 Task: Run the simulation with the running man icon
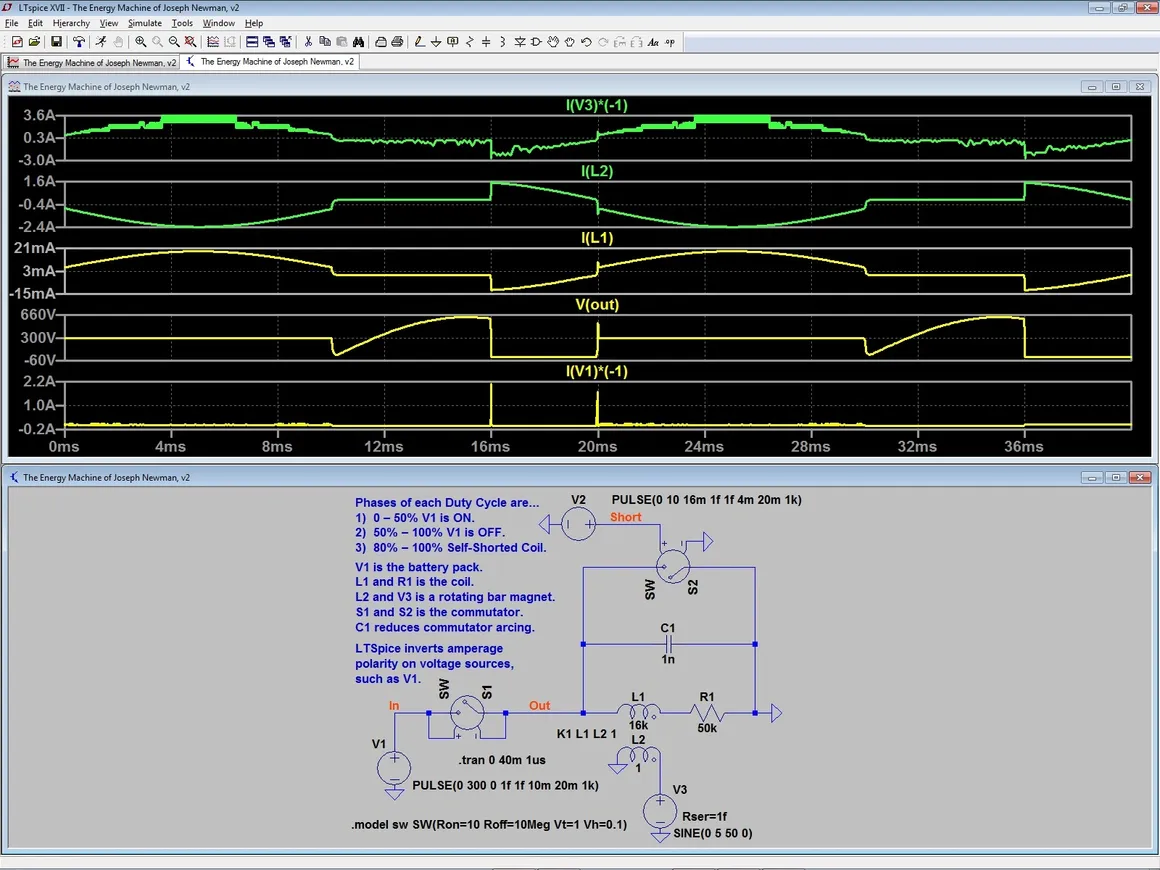point(100,42)
